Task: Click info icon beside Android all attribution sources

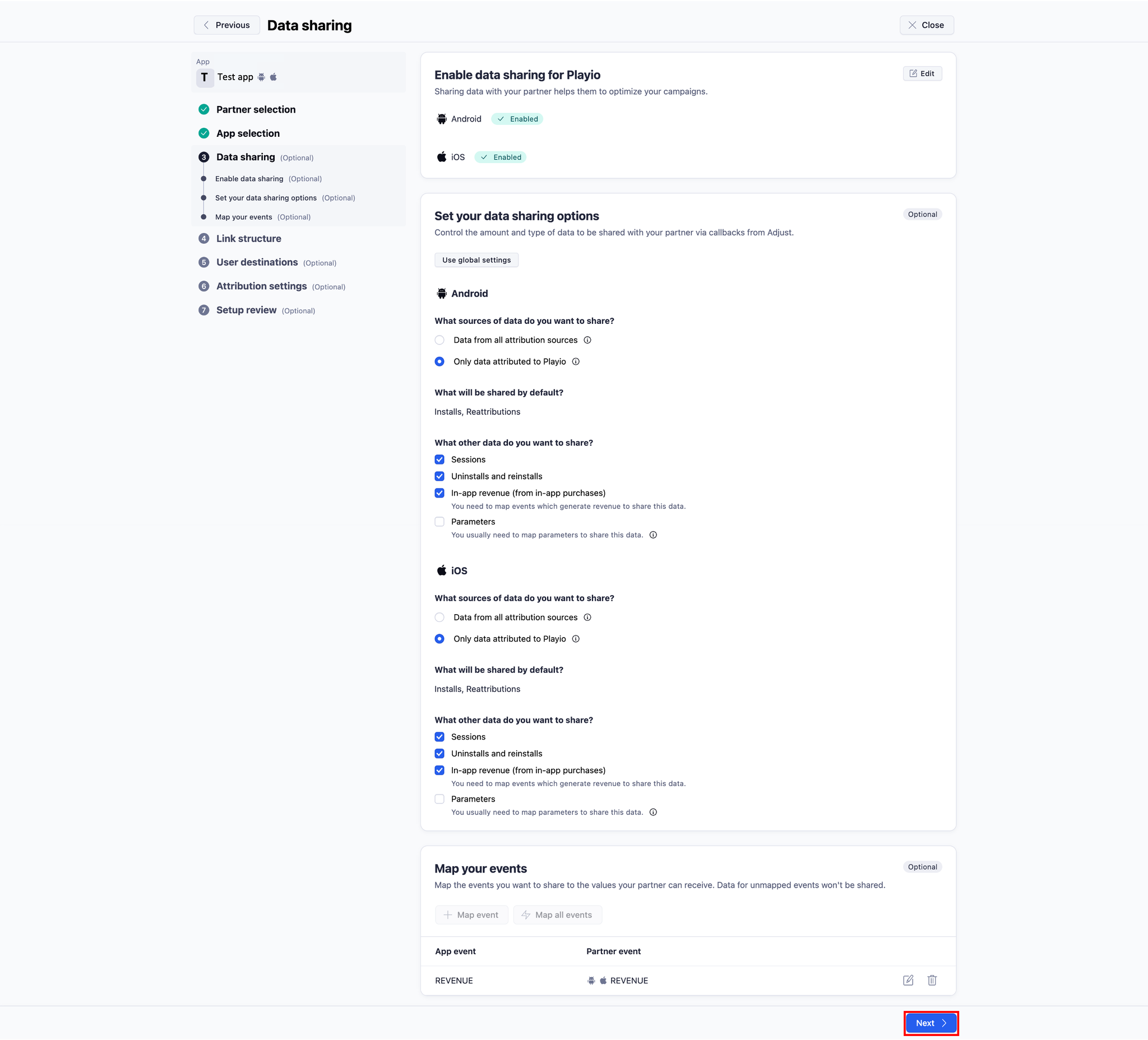Action: pyautogui.click(x=587, y=340)
